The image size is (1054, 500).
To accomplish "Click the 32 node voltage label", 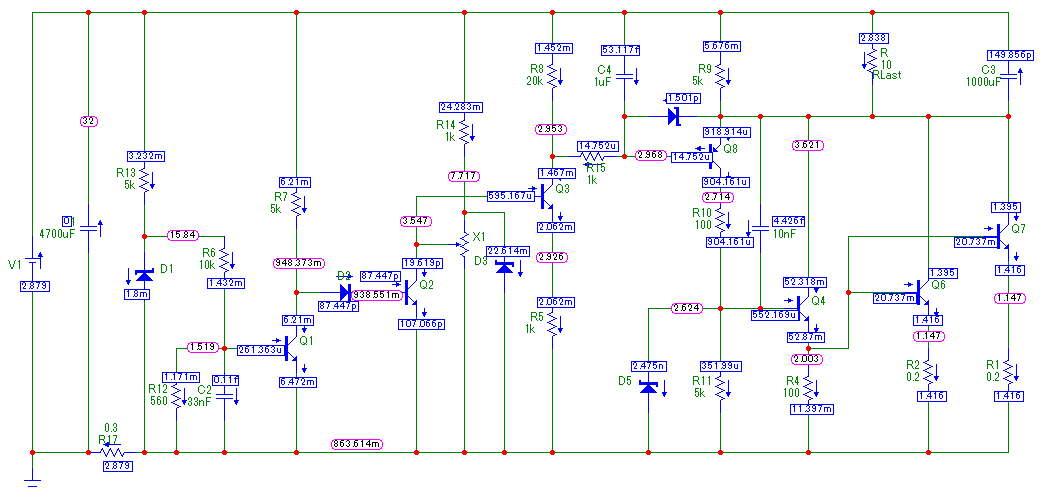I will [89, 122].
